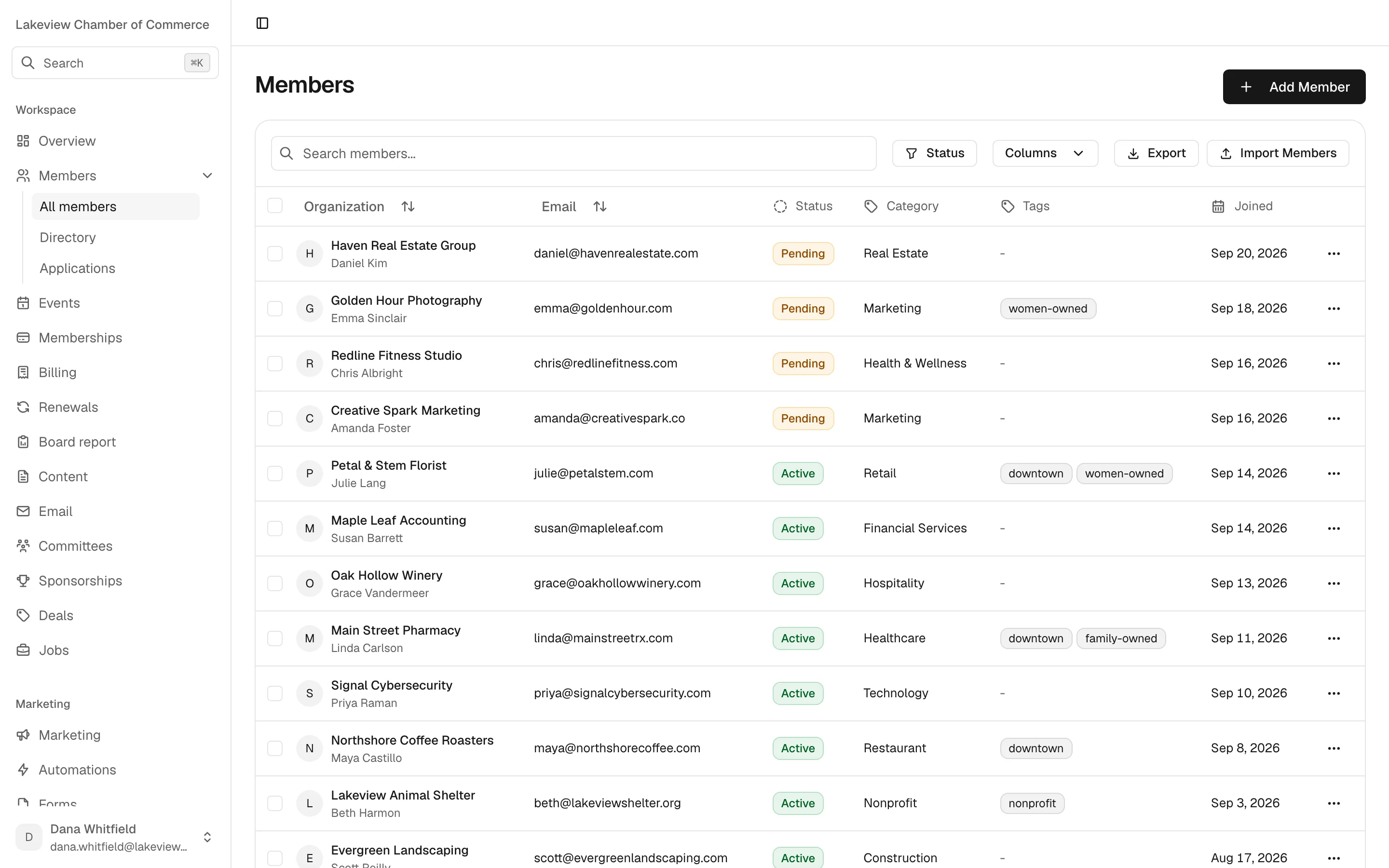The image size is (1389, 868).
Task: Tick the select-all checkbox in table header
Action: [x=275, y=205]
